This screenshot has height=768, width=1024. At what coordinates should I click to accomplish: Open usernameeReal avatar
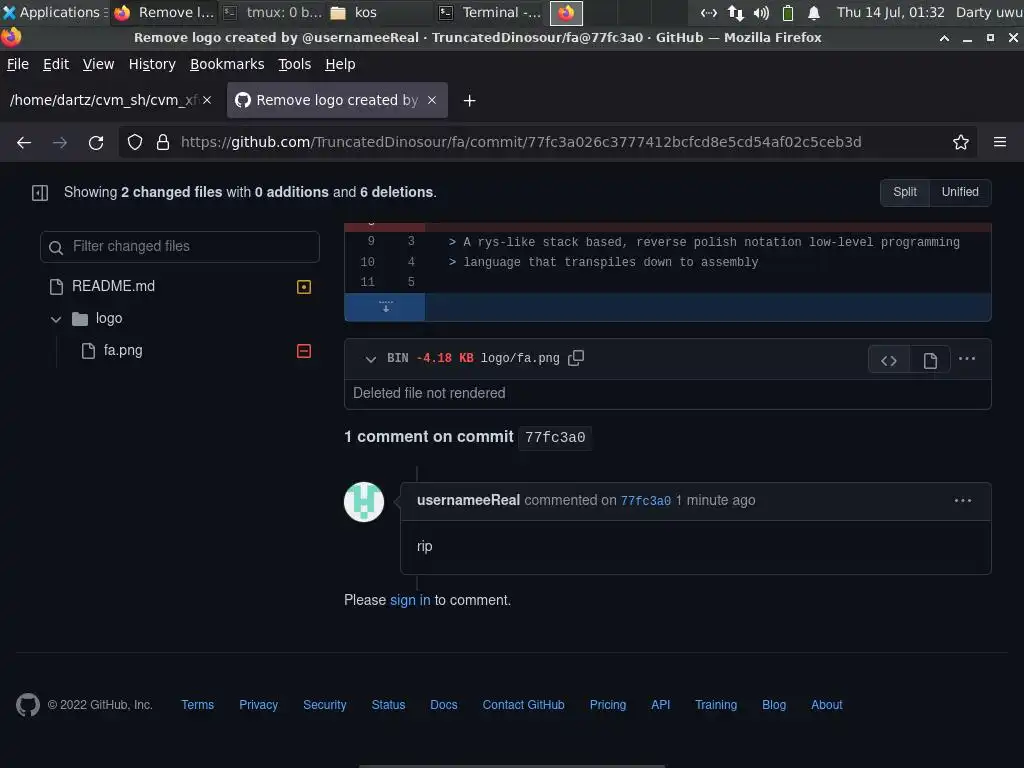pos(364,502)
